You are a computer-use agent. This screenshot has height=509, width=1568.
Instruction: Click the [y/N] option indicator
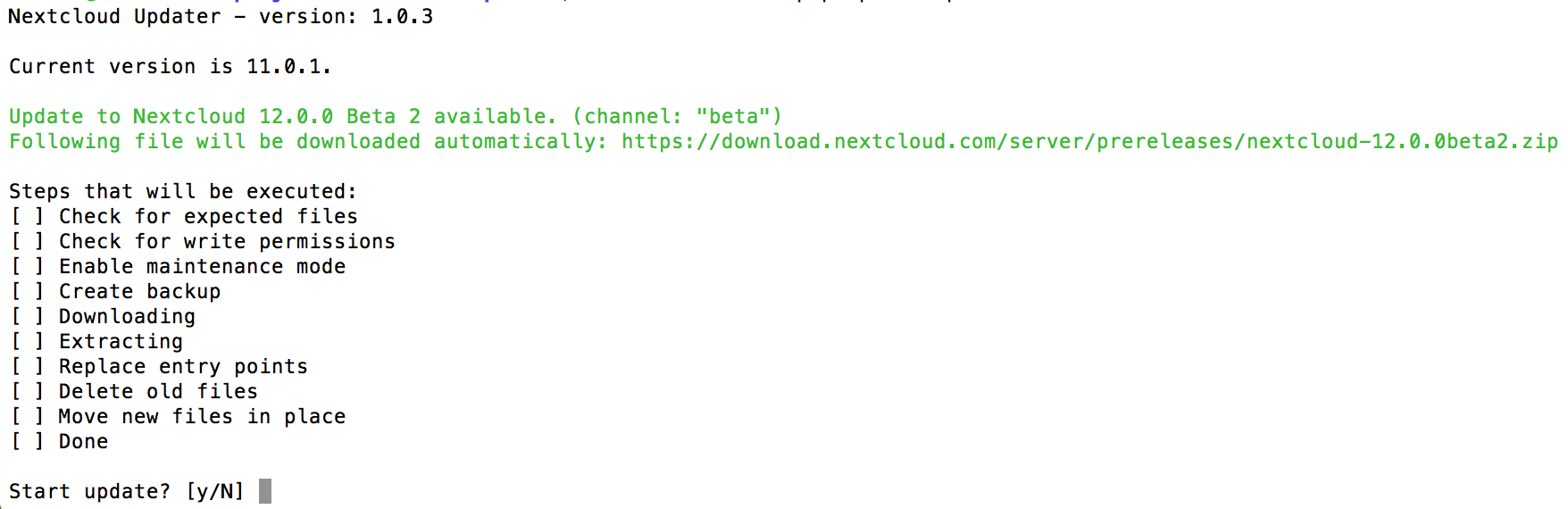[x=215, y=492]
